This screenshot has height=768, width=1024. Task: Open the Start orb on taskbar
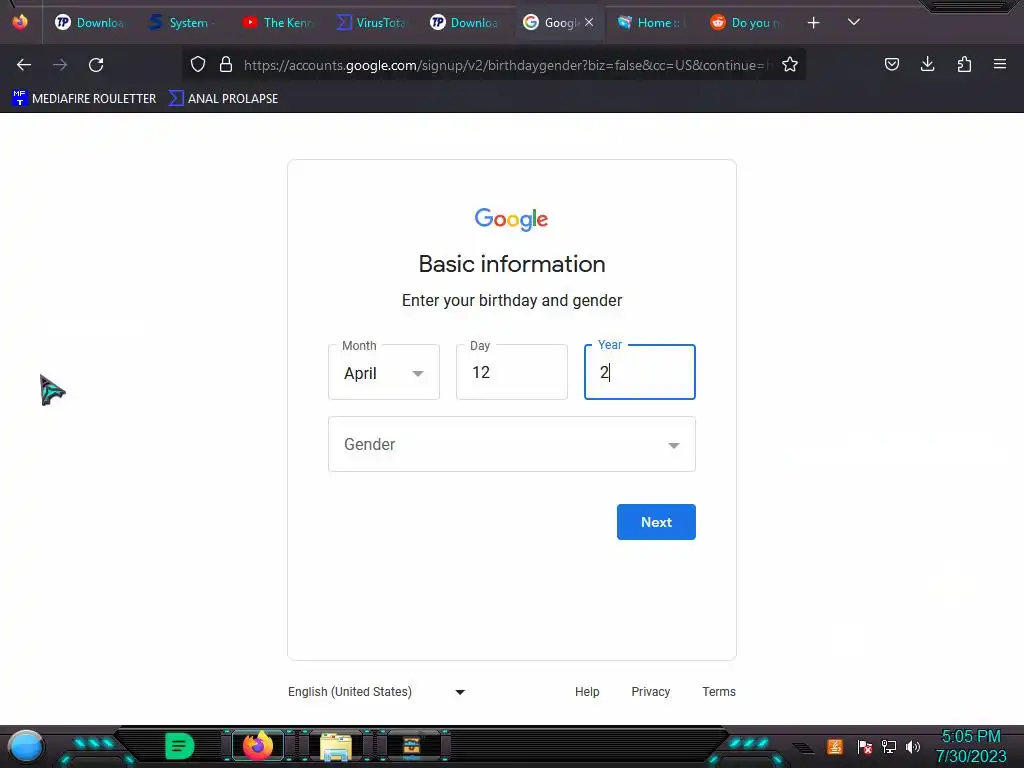tap(25, 747)
